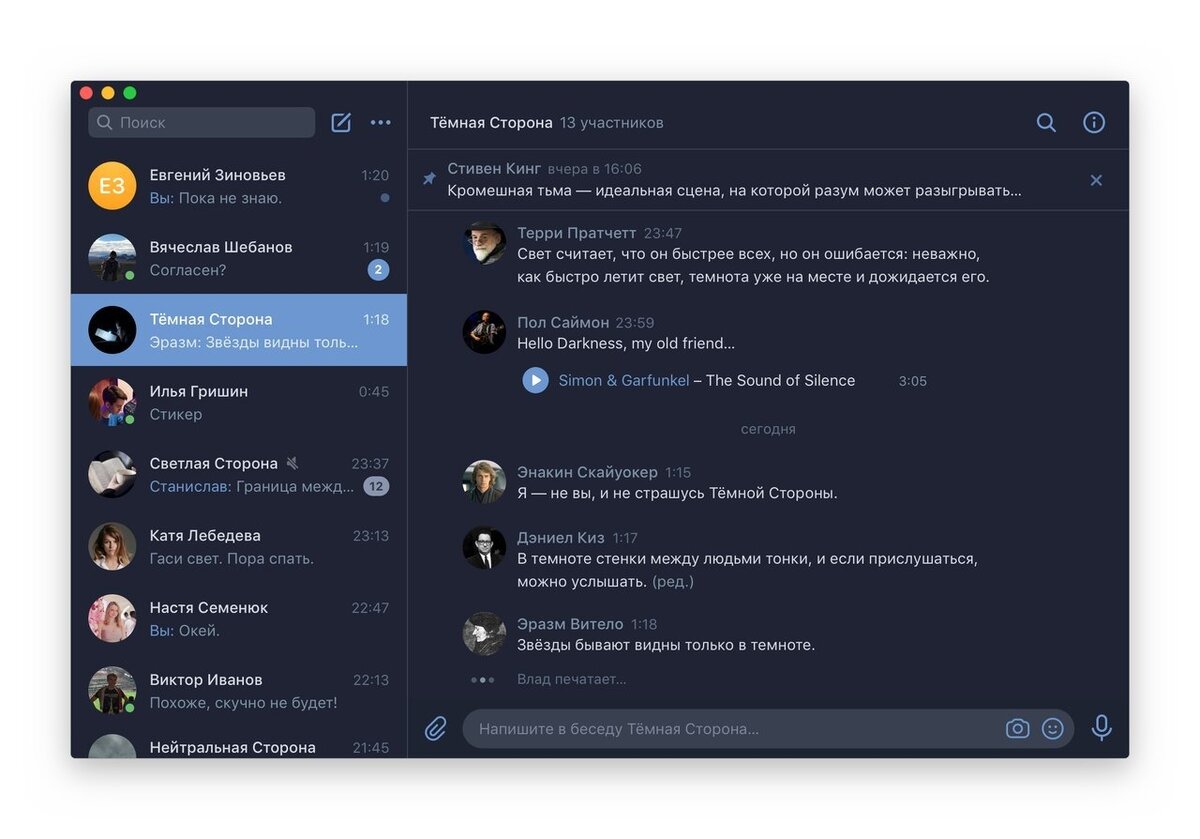Dismiss the pinned Стивен Кинг message
This screenshot has height=839, width=1200.
click(x=1096, y=180)
